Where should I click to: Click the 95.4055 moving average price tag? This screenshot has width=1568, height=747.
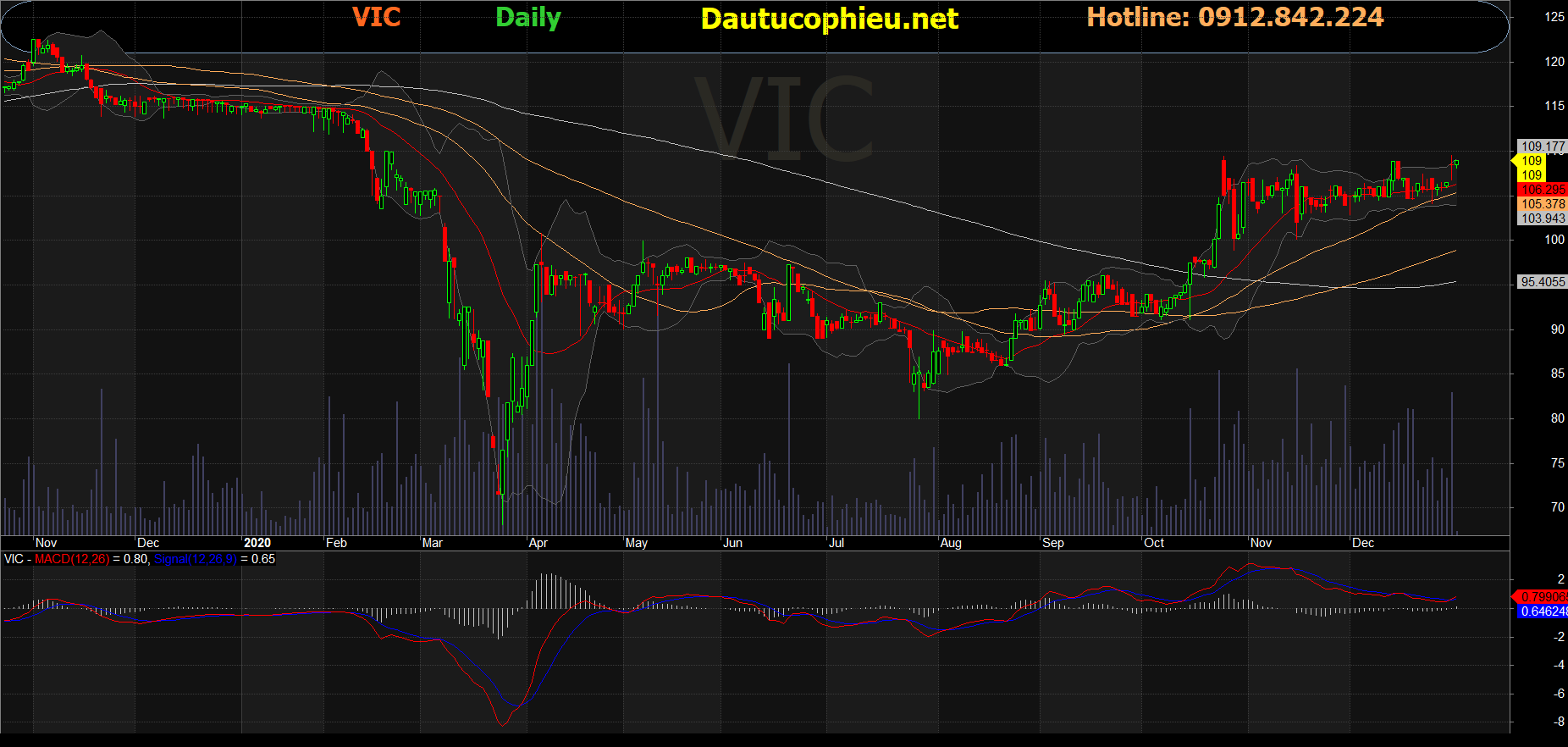1542,282
